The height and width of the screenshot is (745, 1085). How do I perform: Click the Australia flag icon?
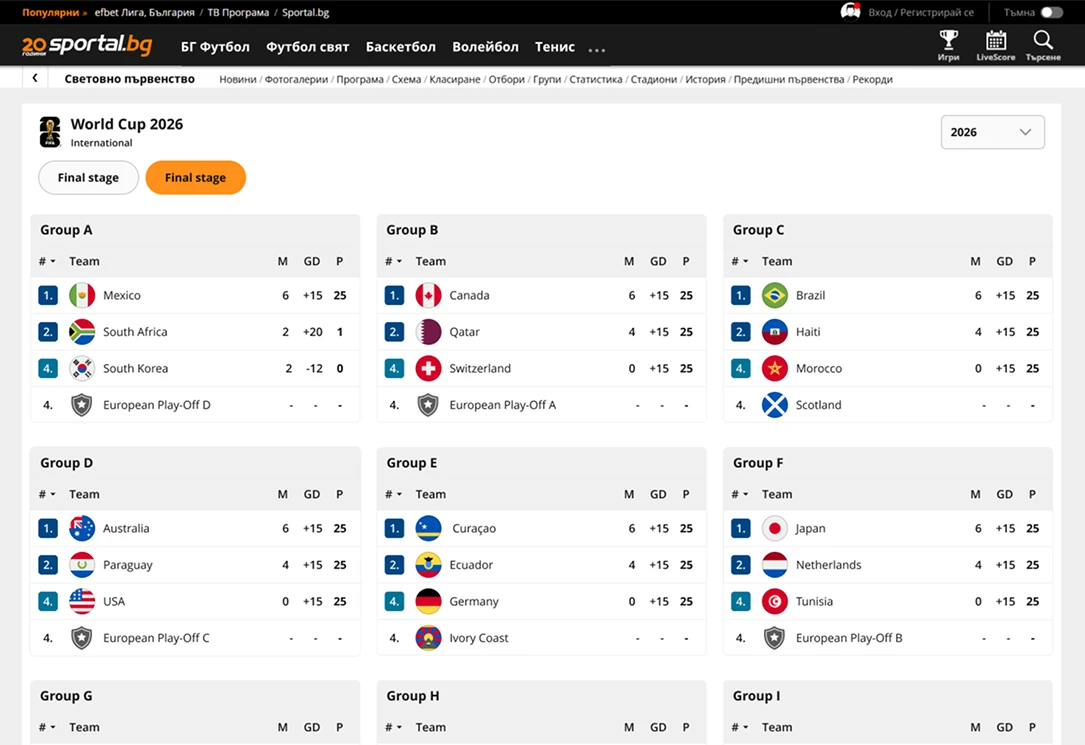82,528
